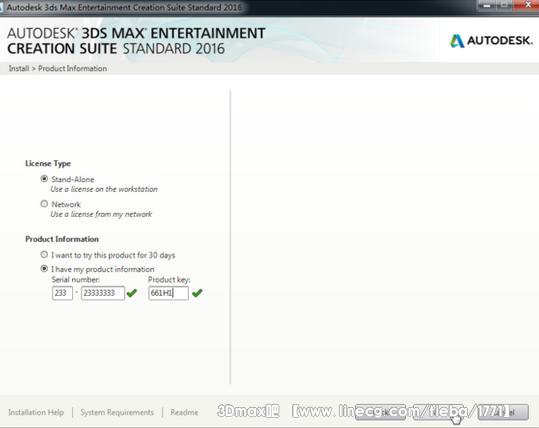This screenshot has width=539, height=428.
Task: Select the Network license radio button
Action: (44, 204)
